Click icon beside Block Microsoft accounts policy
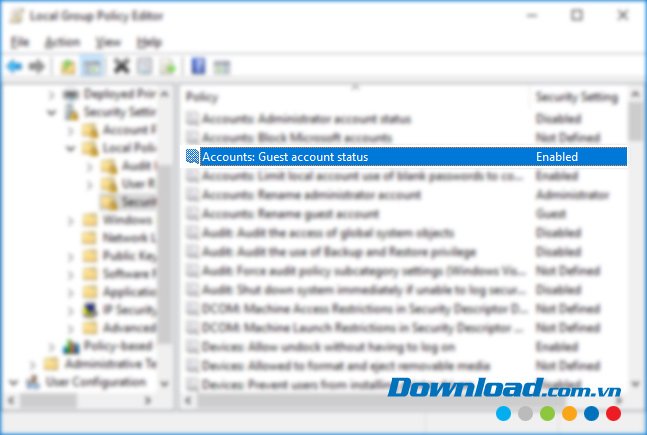 pos(192,137)
